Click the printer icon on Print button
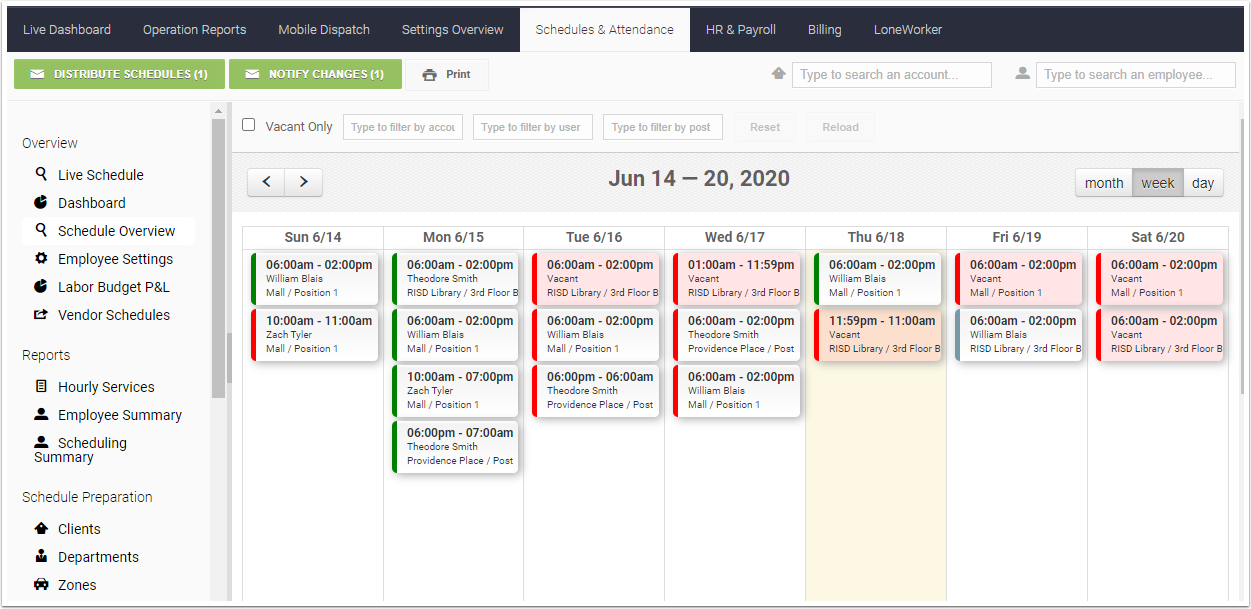1251x609 pixels. 430,75
